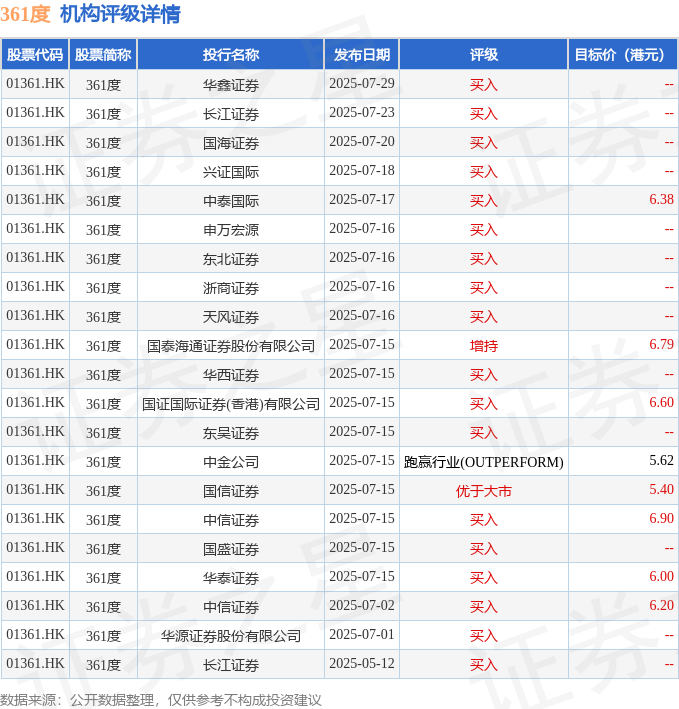The image size is (679, 709).
Task: Select the 浙商证券 cell
Action: point(231,288)
